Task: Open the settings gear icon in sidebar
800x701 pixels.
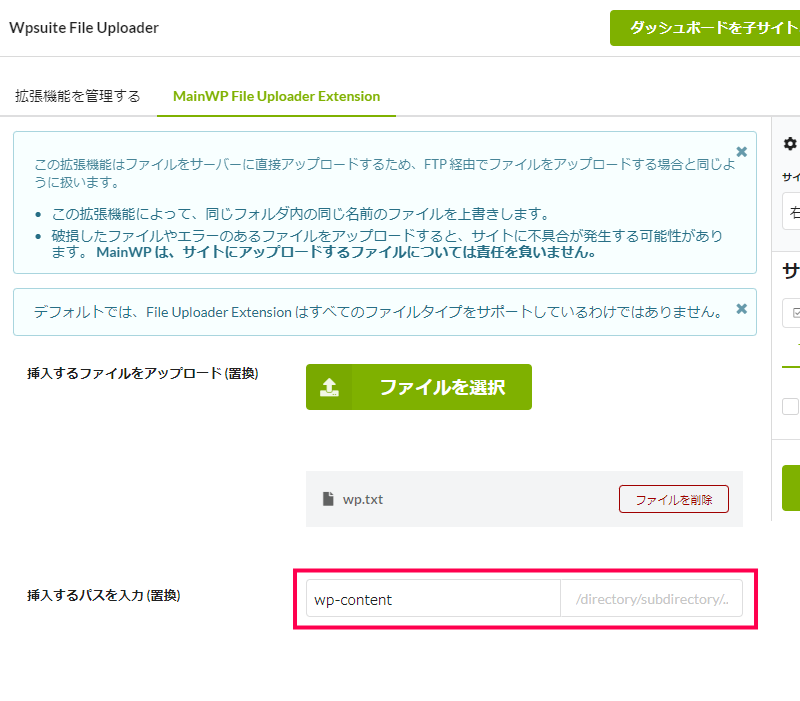Action: coord(790,144)
